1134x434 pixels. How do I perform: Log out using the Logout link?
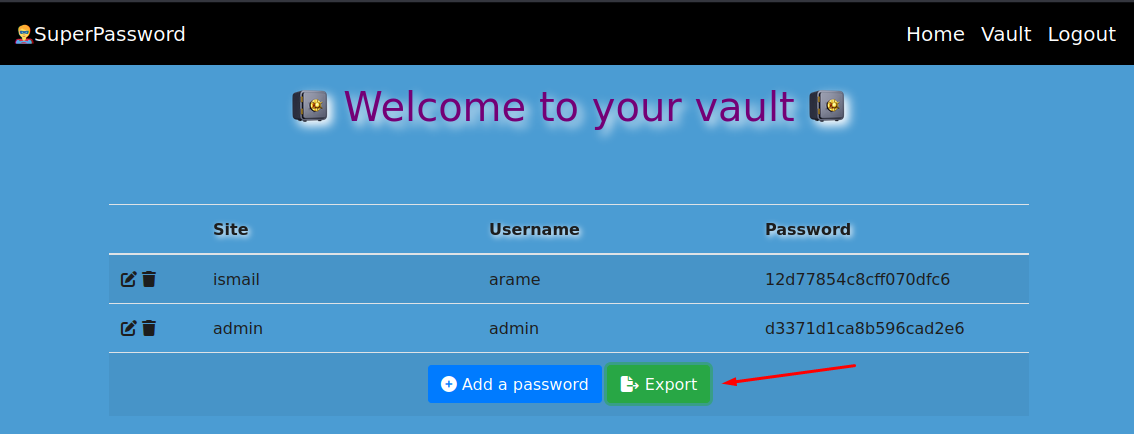pyautogui.click(x=1081, y=34)
